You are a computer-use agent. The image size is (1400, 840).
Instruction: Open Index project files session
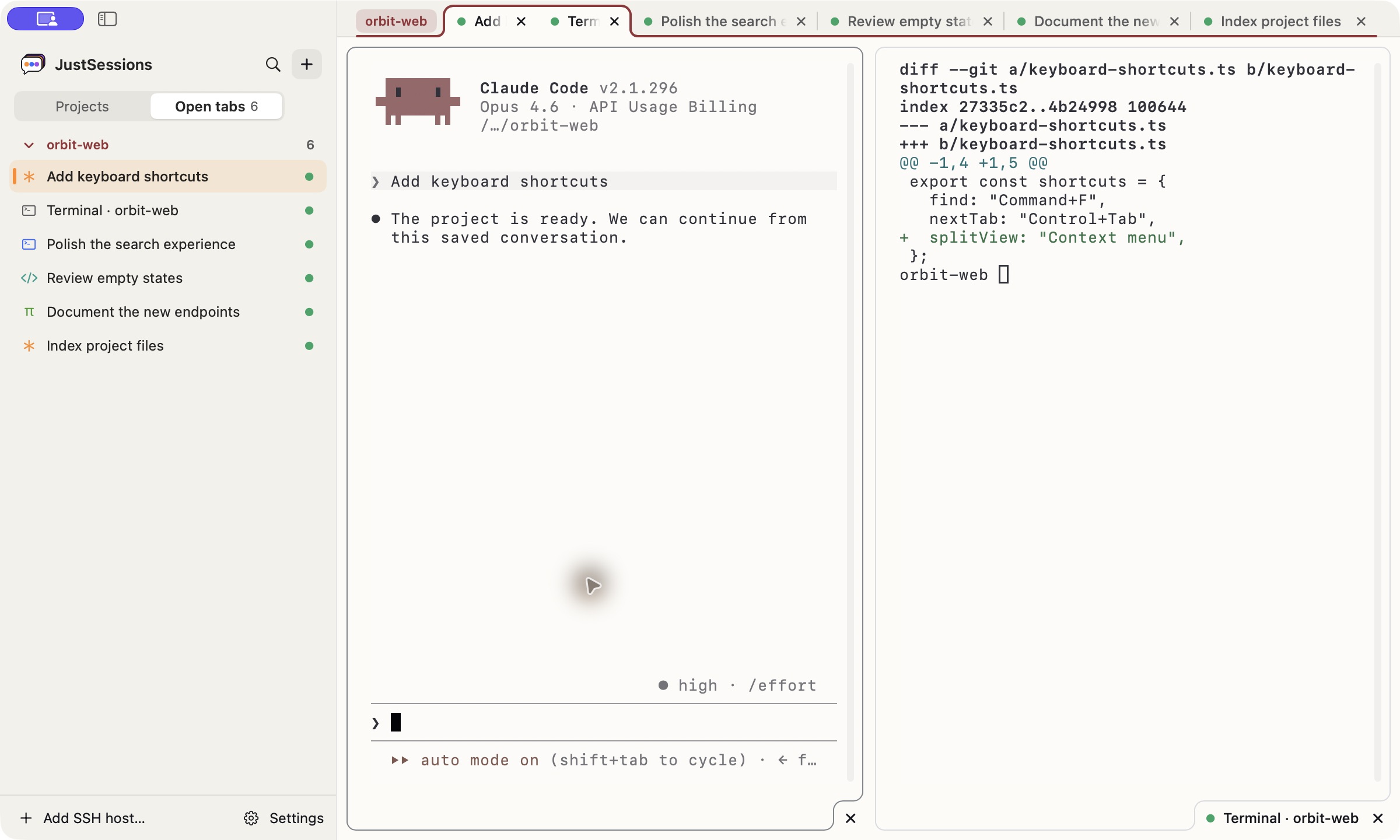pos(168,346)
